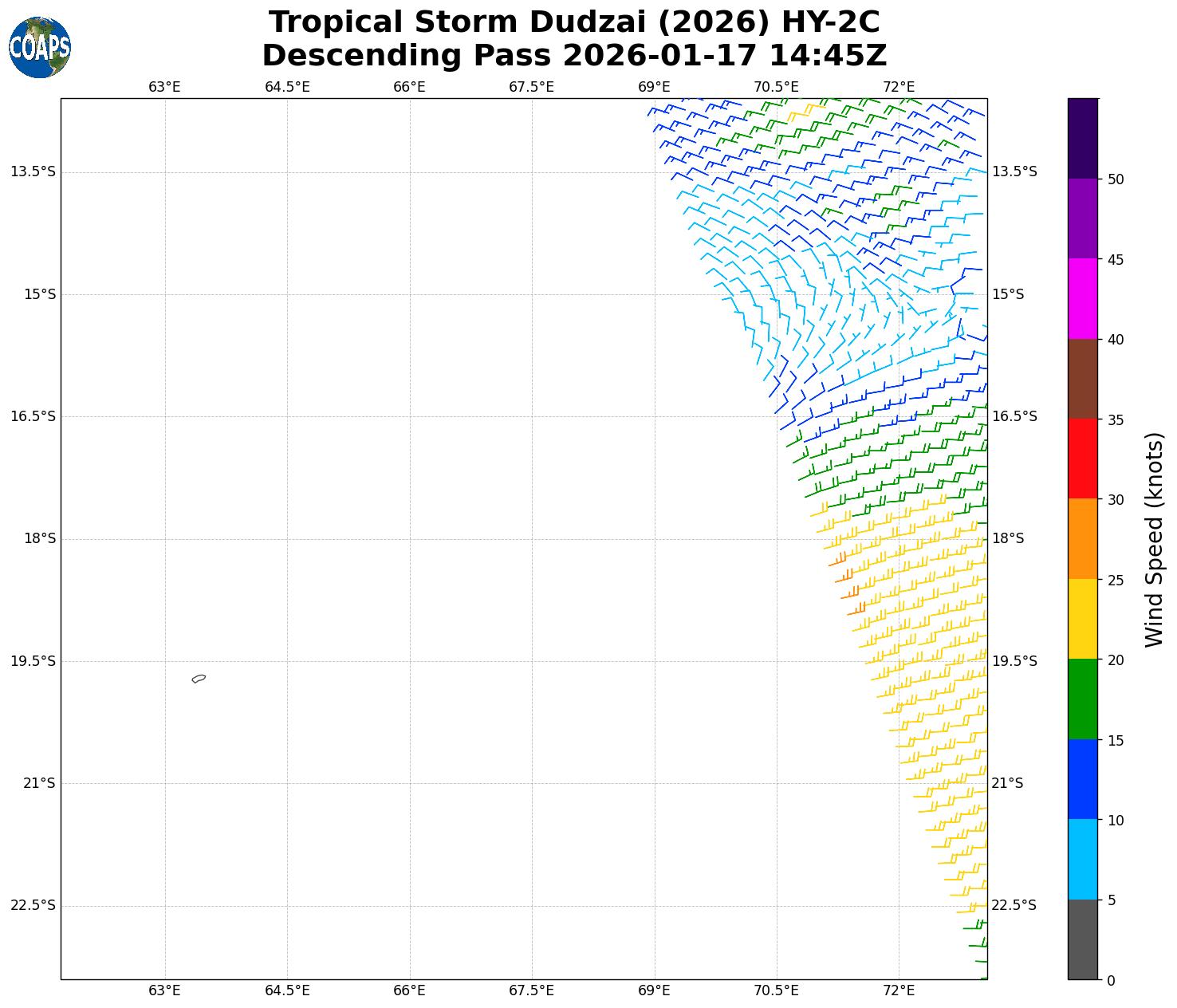Click the 18°S label on the left axis
The height and width of the screenshot is (1008, 1177).
pos(39,539)
